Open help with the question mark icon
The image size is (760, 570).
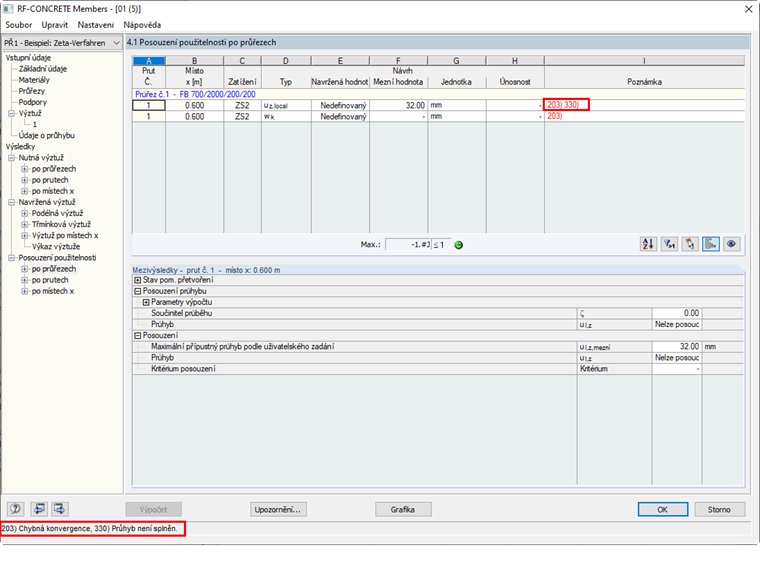[16, 508]
